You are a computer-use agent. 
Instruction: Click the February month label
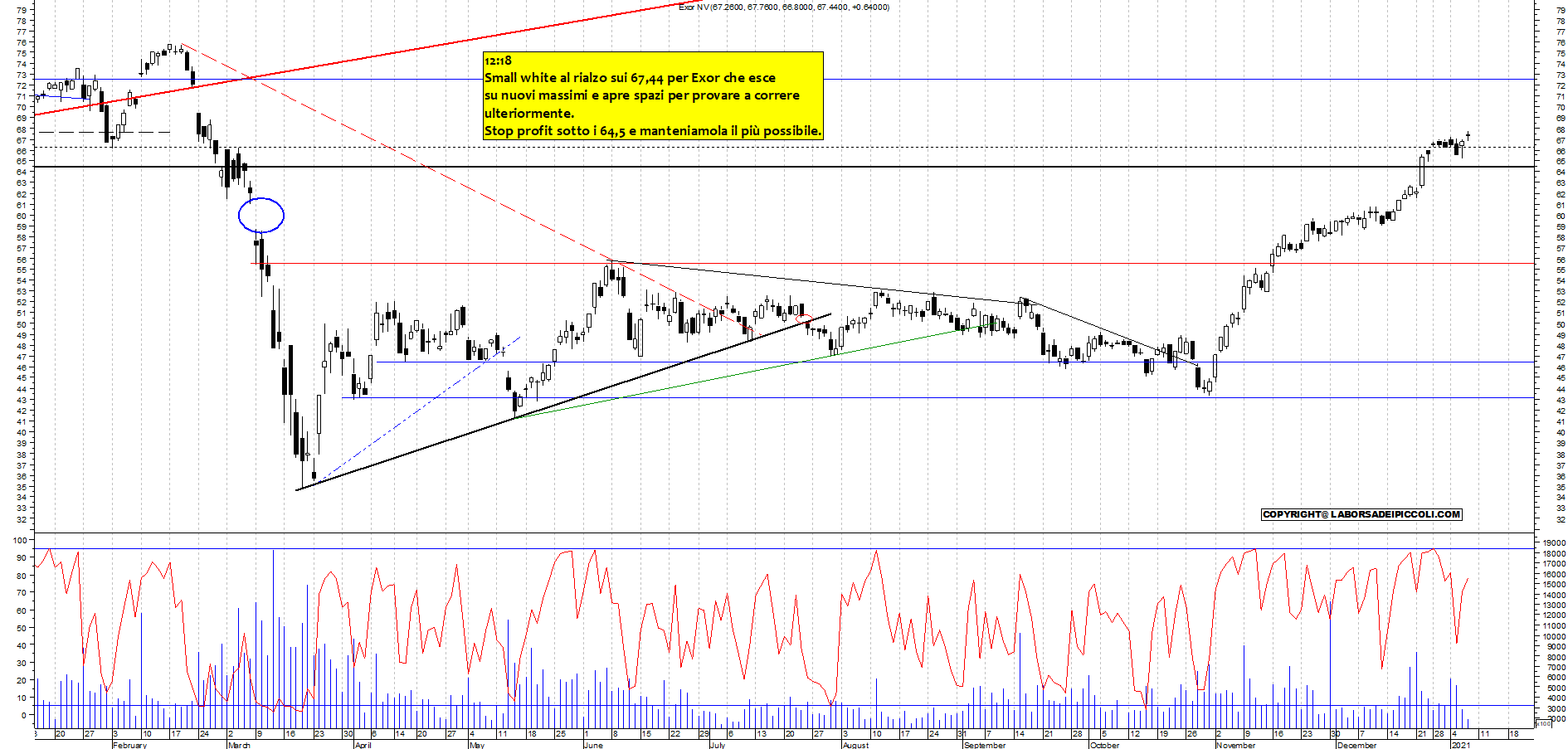click(129, 745)
